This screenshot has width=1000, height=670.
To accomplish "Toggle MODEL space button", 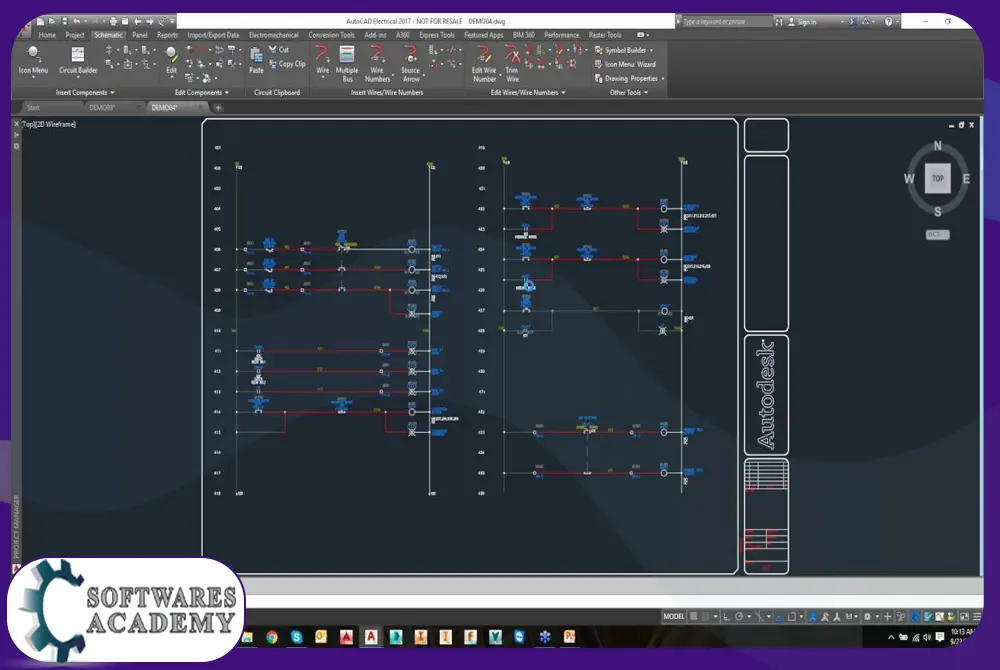I will coord(673,616).
